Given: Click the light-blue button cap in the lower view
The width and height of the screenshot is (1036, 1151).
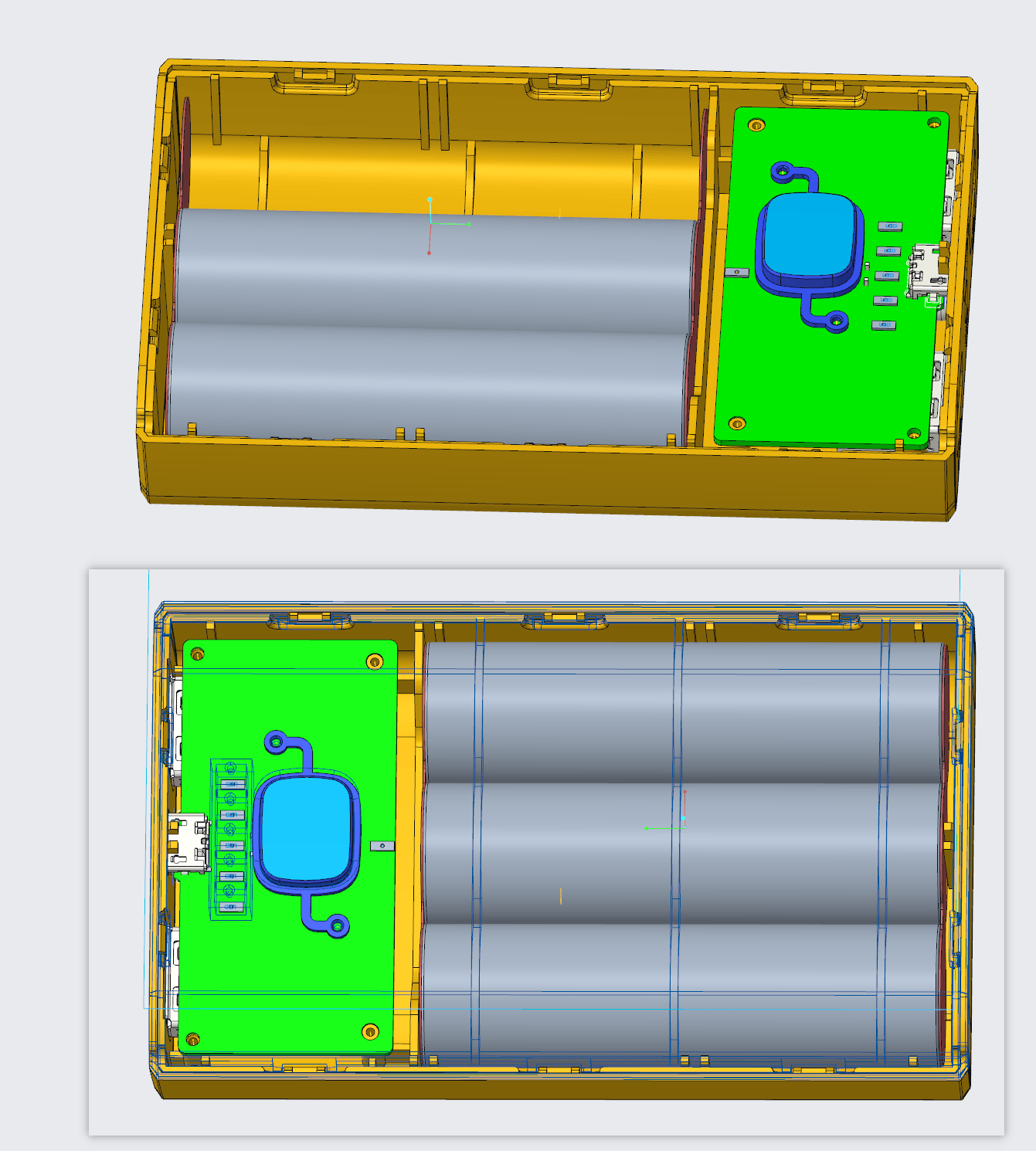Looking at the screenshot, I should point(307,829).
